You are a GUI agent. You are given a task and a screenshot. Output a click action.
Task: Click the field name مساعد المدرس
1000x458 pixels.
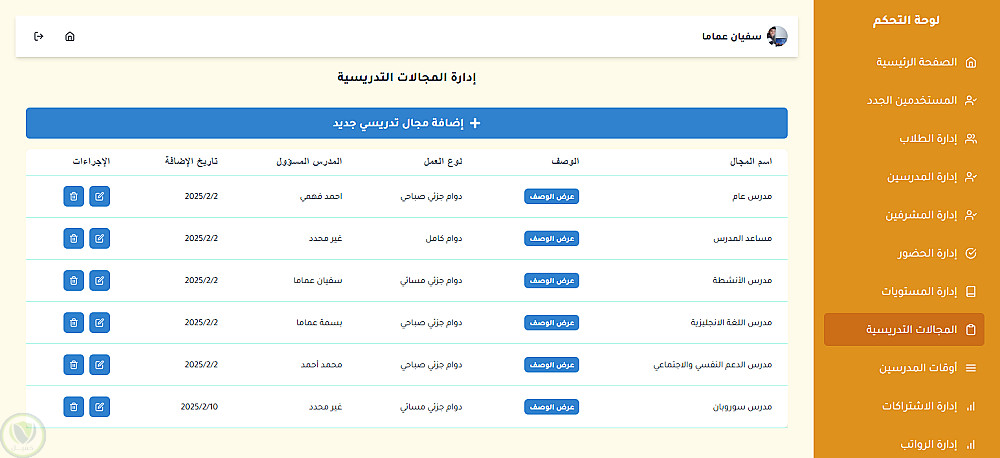pyautogui.click(x=743, y=239)
